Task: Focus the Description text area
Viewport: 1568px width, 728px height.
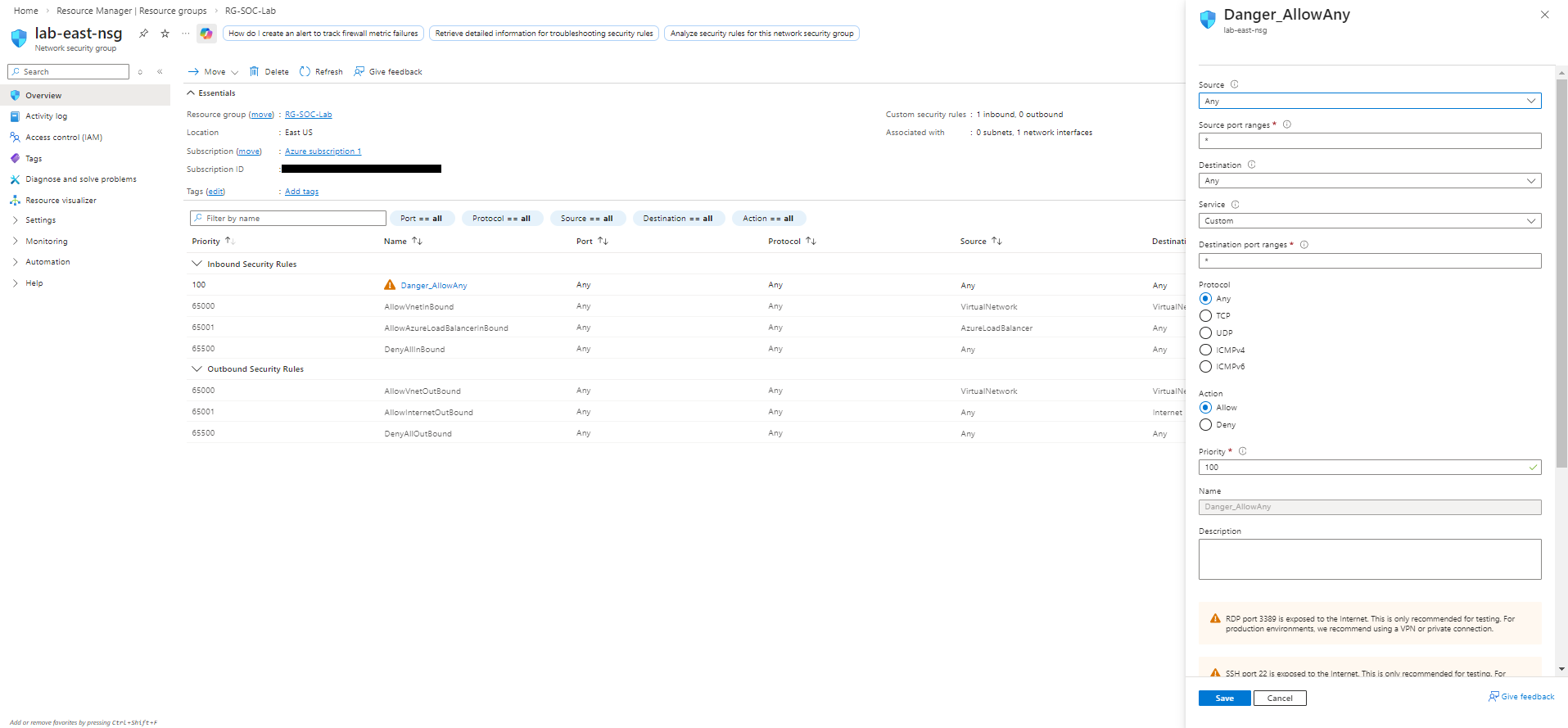Action: (x=1370, y=559)
